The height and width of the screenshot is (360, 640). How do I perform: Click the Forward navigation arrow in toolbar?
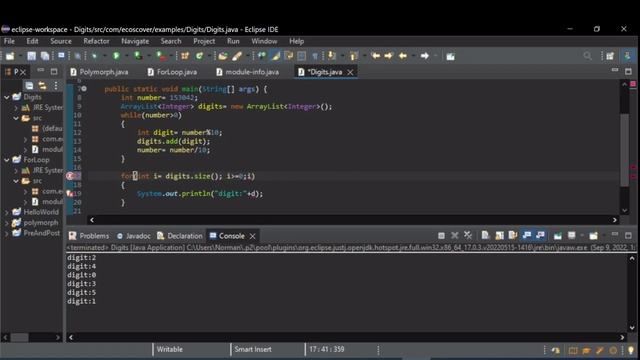(424, 56)
